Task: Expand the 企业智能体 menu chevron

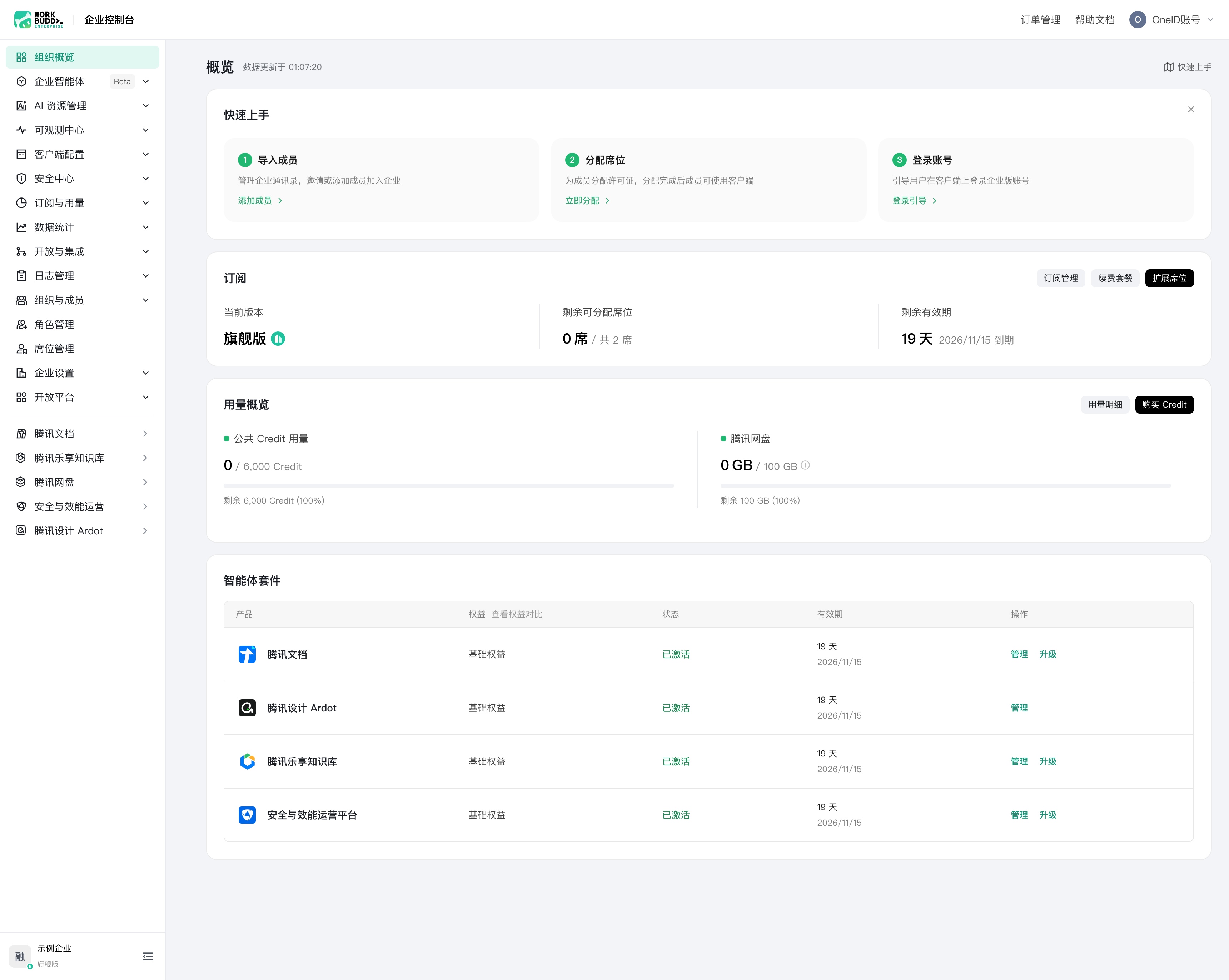Action: [x=146, y=81]
